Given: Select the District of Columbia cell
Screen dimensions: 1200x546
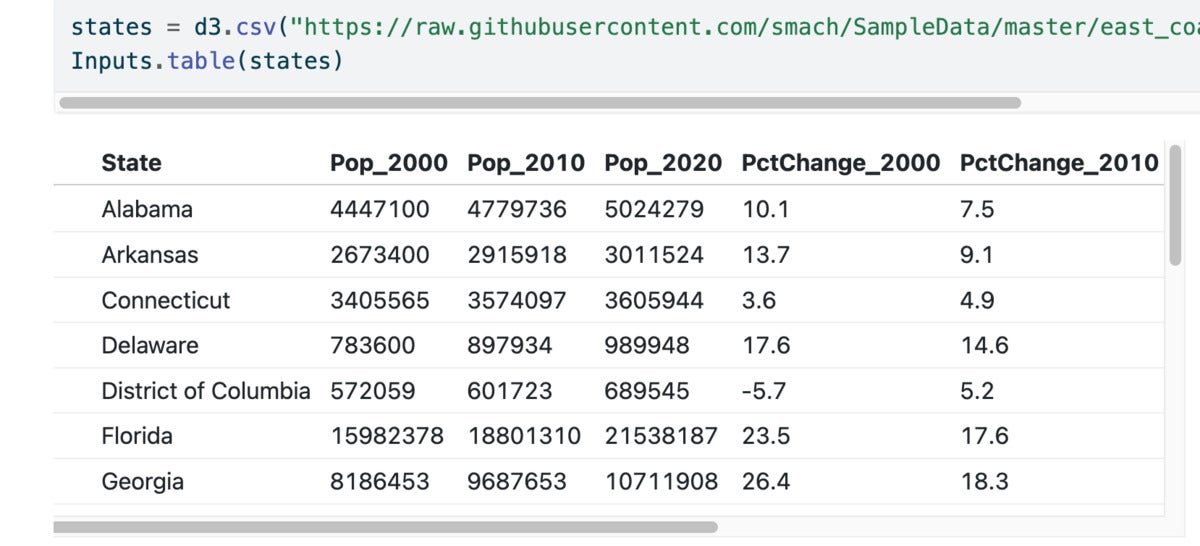Looking at the screenshot, I should 206,390.
